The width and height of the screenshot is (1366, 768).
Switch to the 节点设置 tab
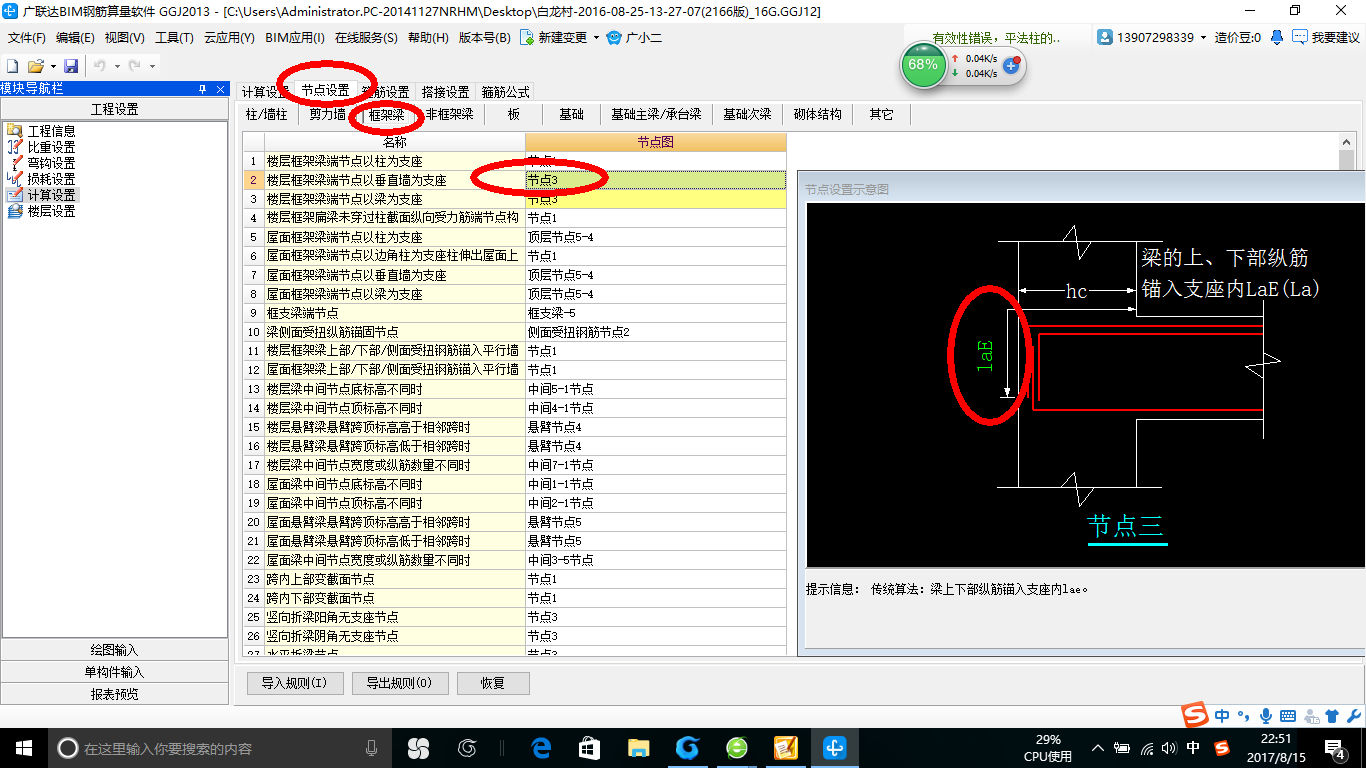[326, 91]
